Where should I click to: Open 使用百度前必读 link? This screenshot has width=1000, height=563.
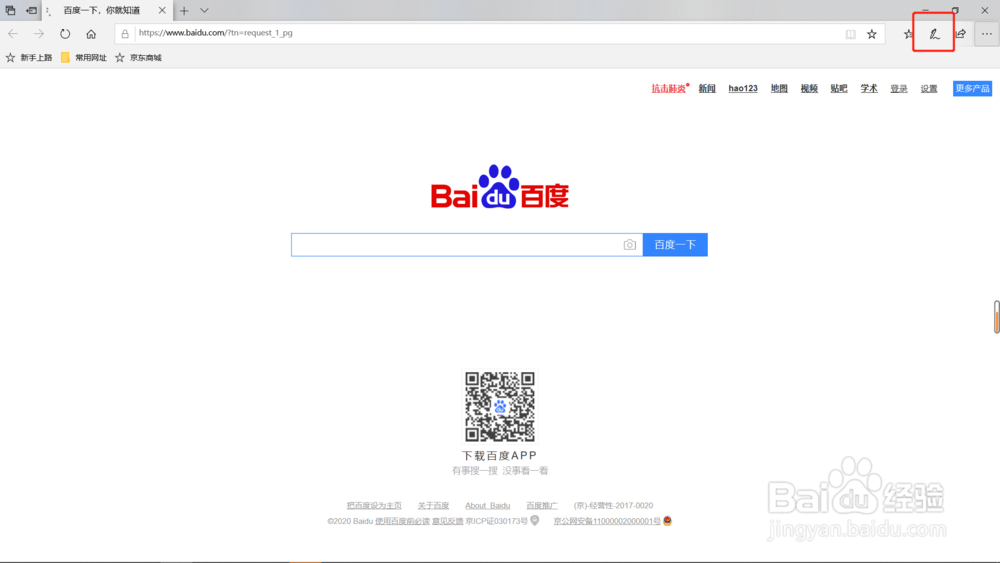tap(402, 521)
